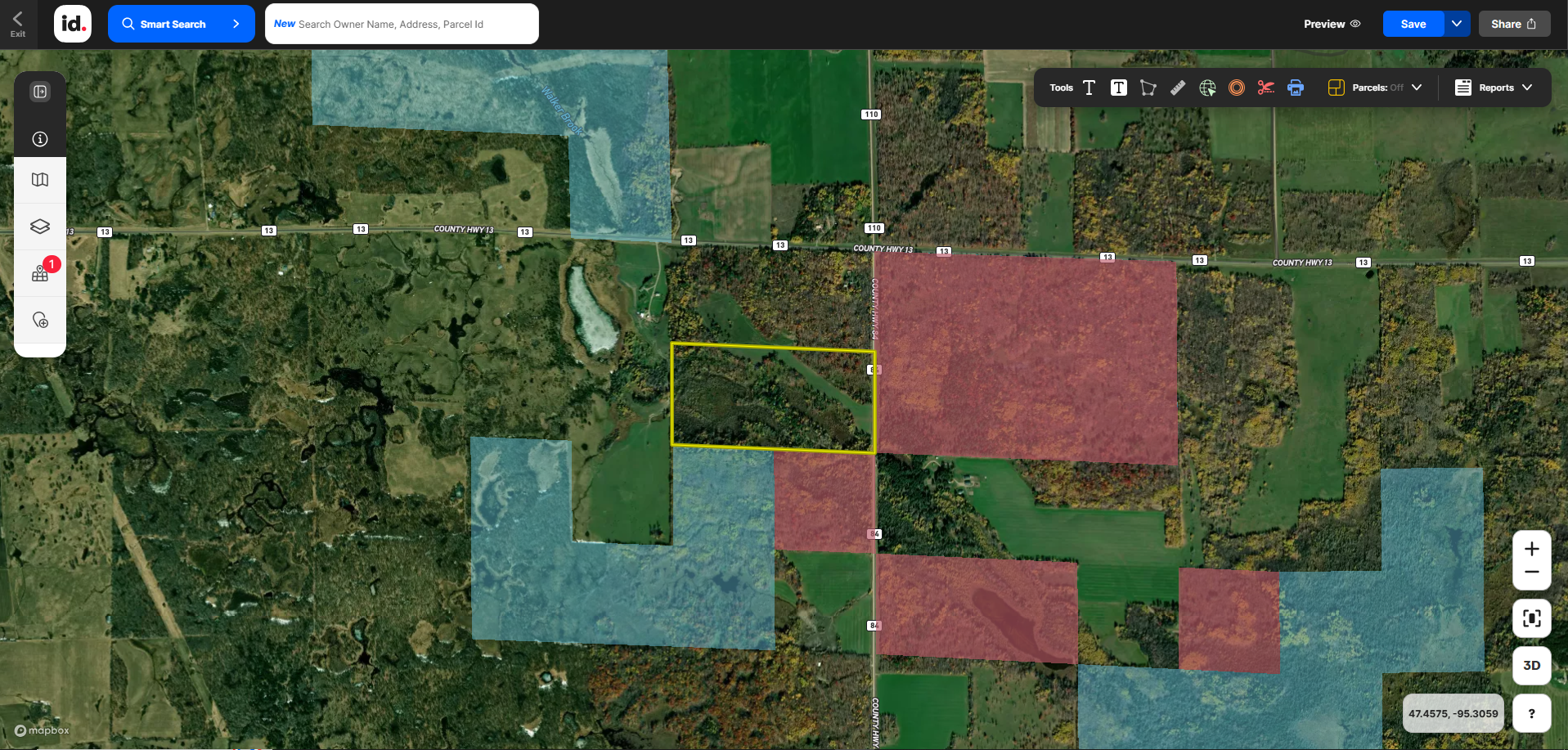Image resolution: width=1568 pixels, height=750 pixels.
Task: Select the red scissors cut tool
Action: click(1266, 88)
